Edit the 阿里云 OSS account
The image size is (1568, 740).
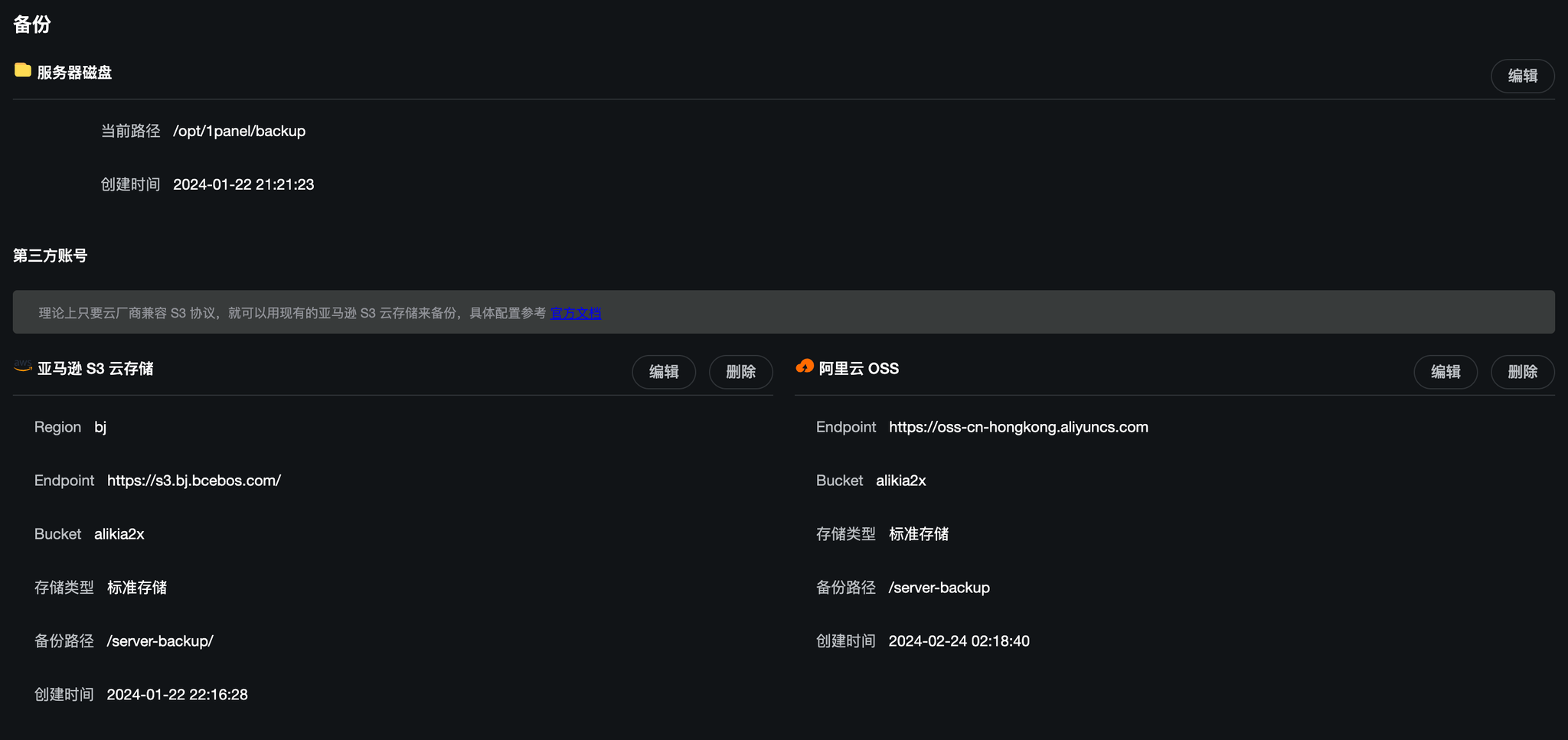1445,372
